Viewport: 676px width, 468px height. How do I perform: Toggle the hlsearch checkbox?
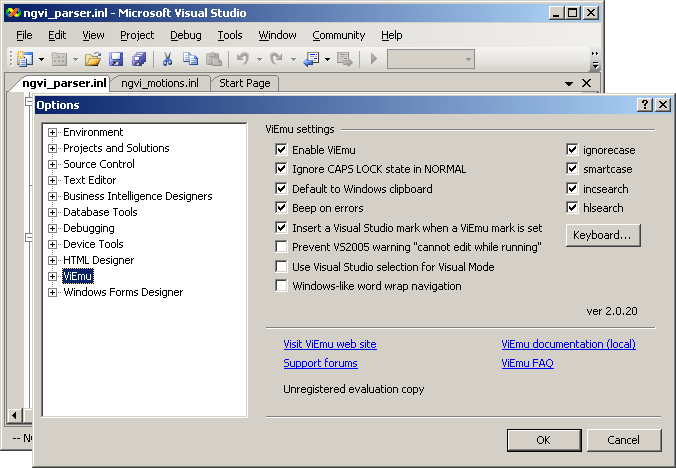(x=572, y=207)
